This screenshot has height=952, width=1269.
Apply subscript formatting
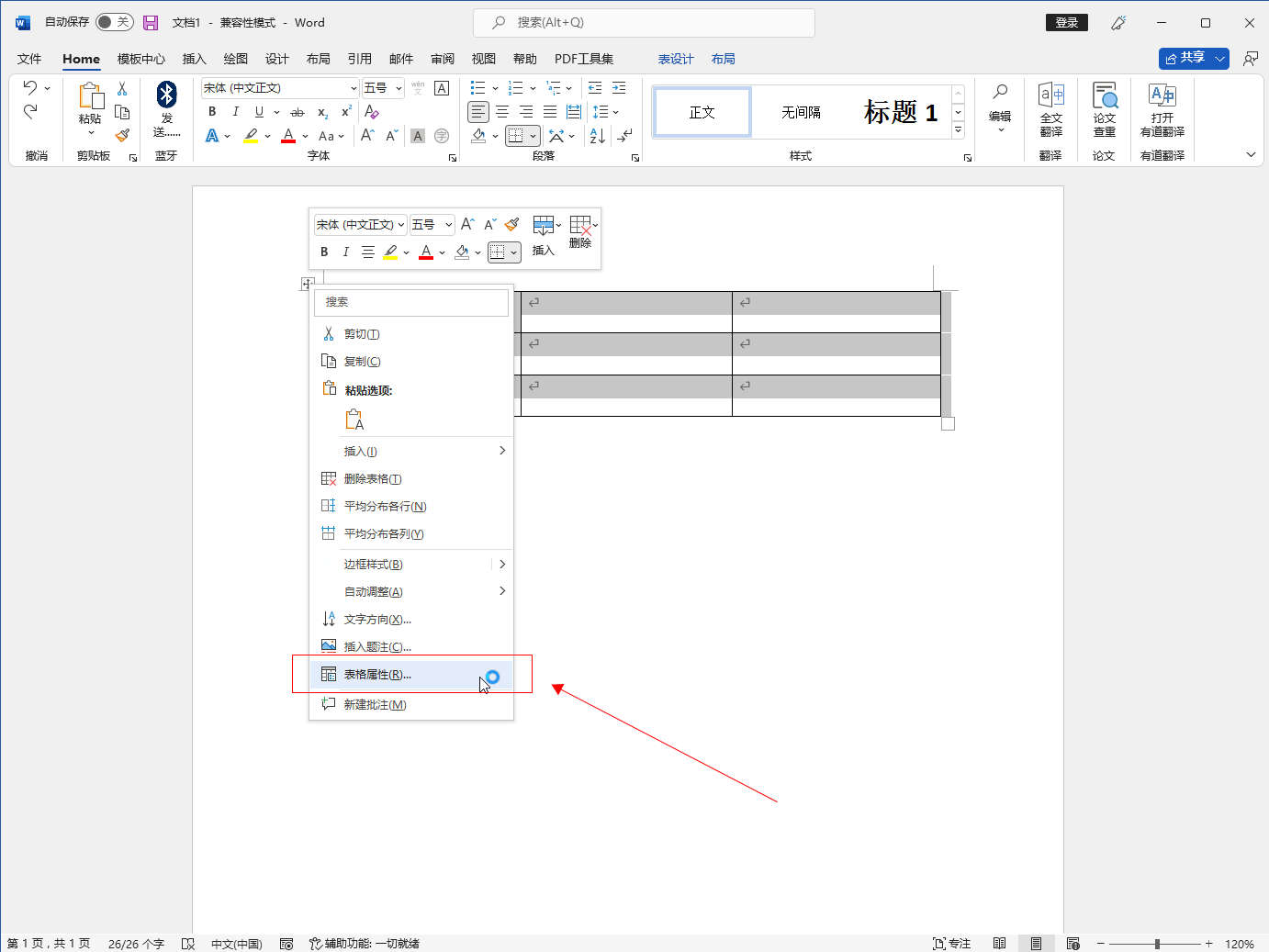(x=322, y=112)
